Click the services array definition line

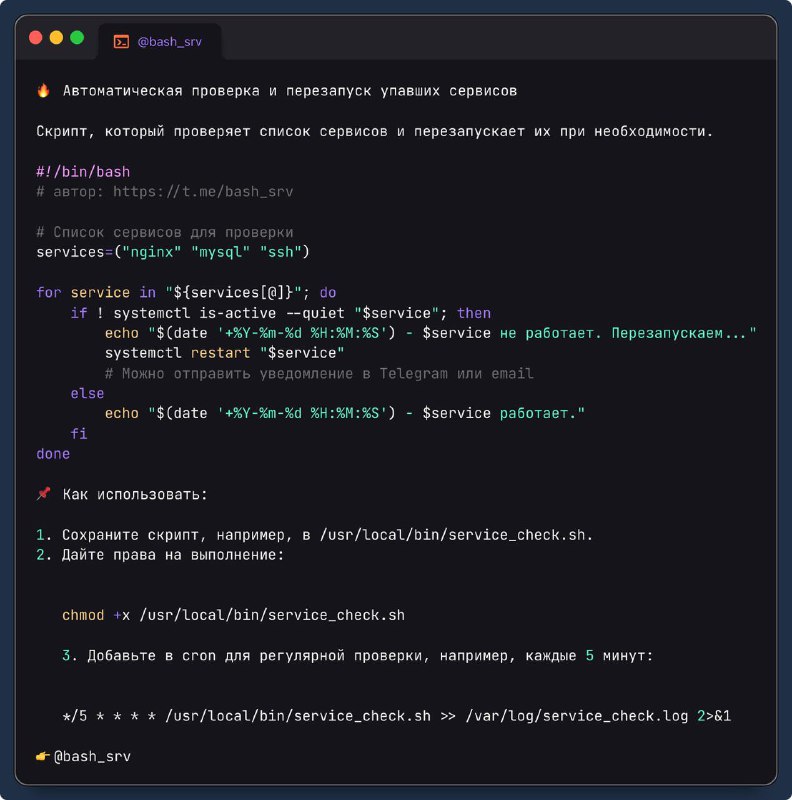173,252
